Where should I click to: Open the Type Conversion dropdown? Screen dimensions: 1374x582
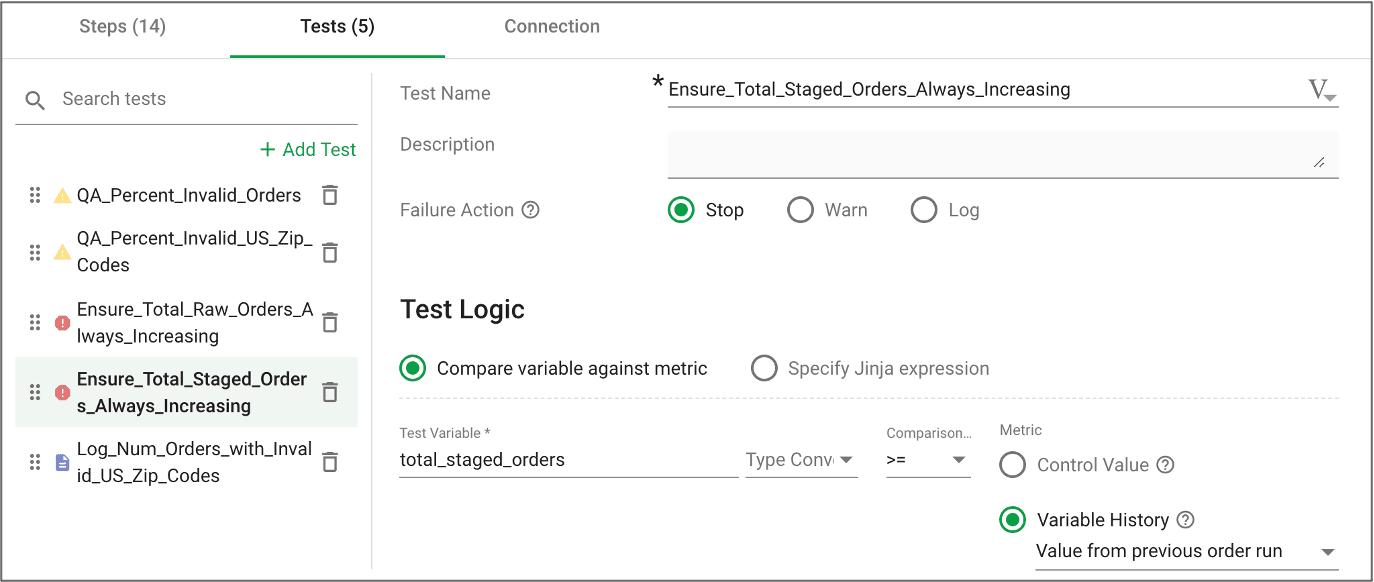pyautogui.click(x=801, y=460)
